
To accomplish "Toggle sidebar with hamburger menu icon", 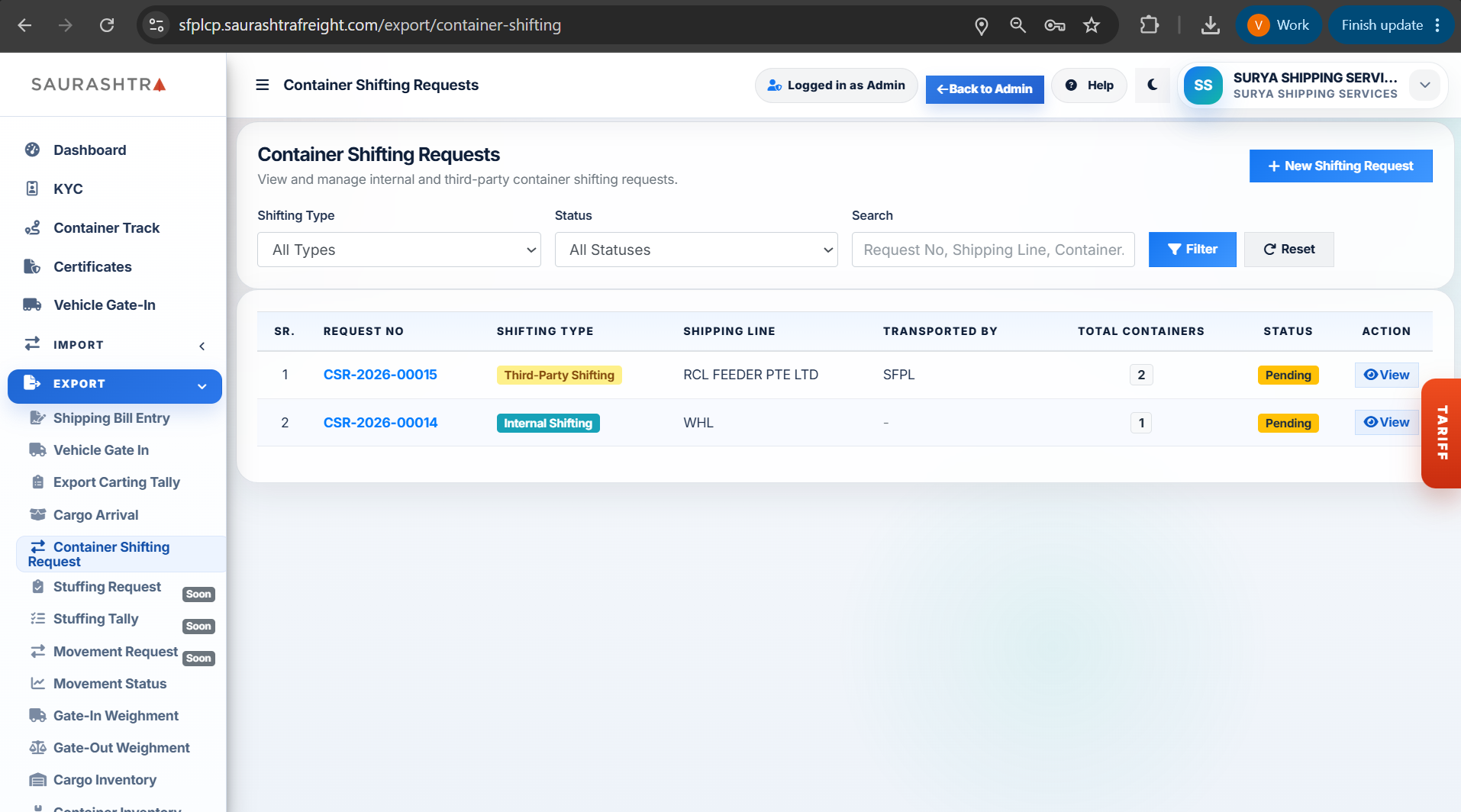I will (262, 85).
